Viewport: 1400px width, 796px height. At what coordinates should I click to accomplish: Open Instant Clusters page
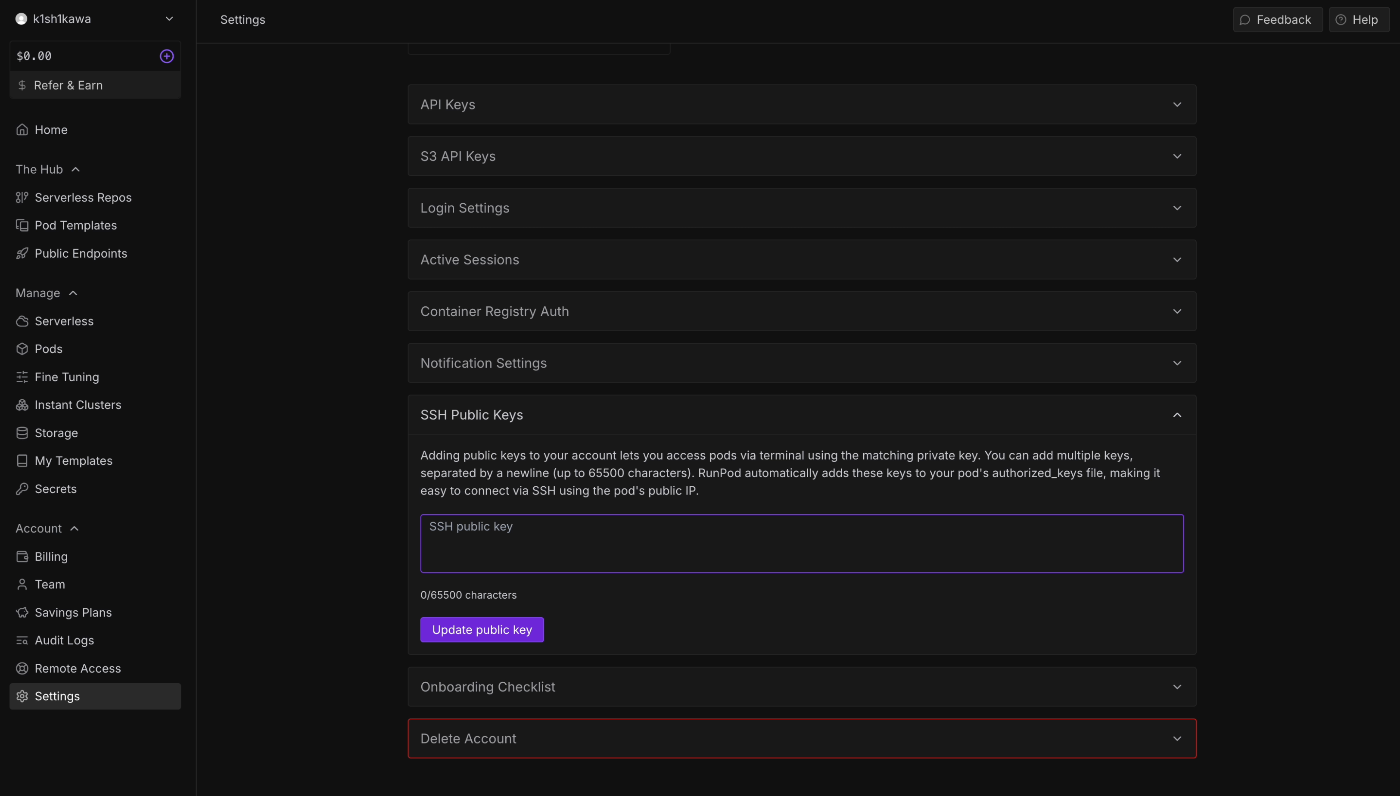tap(77, 405)
